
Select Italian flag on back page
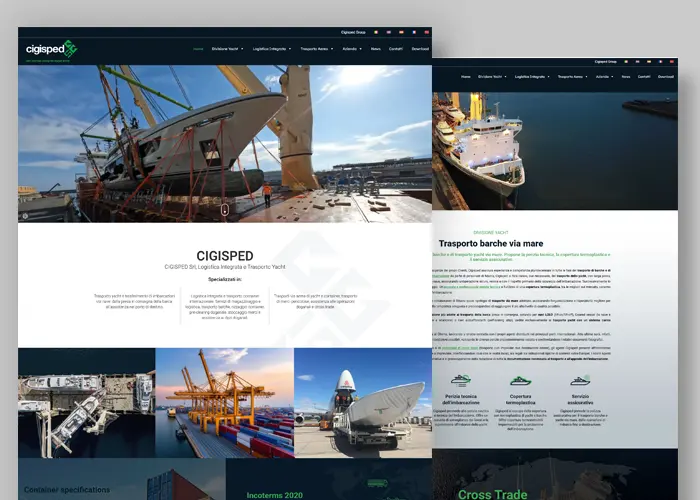coord(626,62)
